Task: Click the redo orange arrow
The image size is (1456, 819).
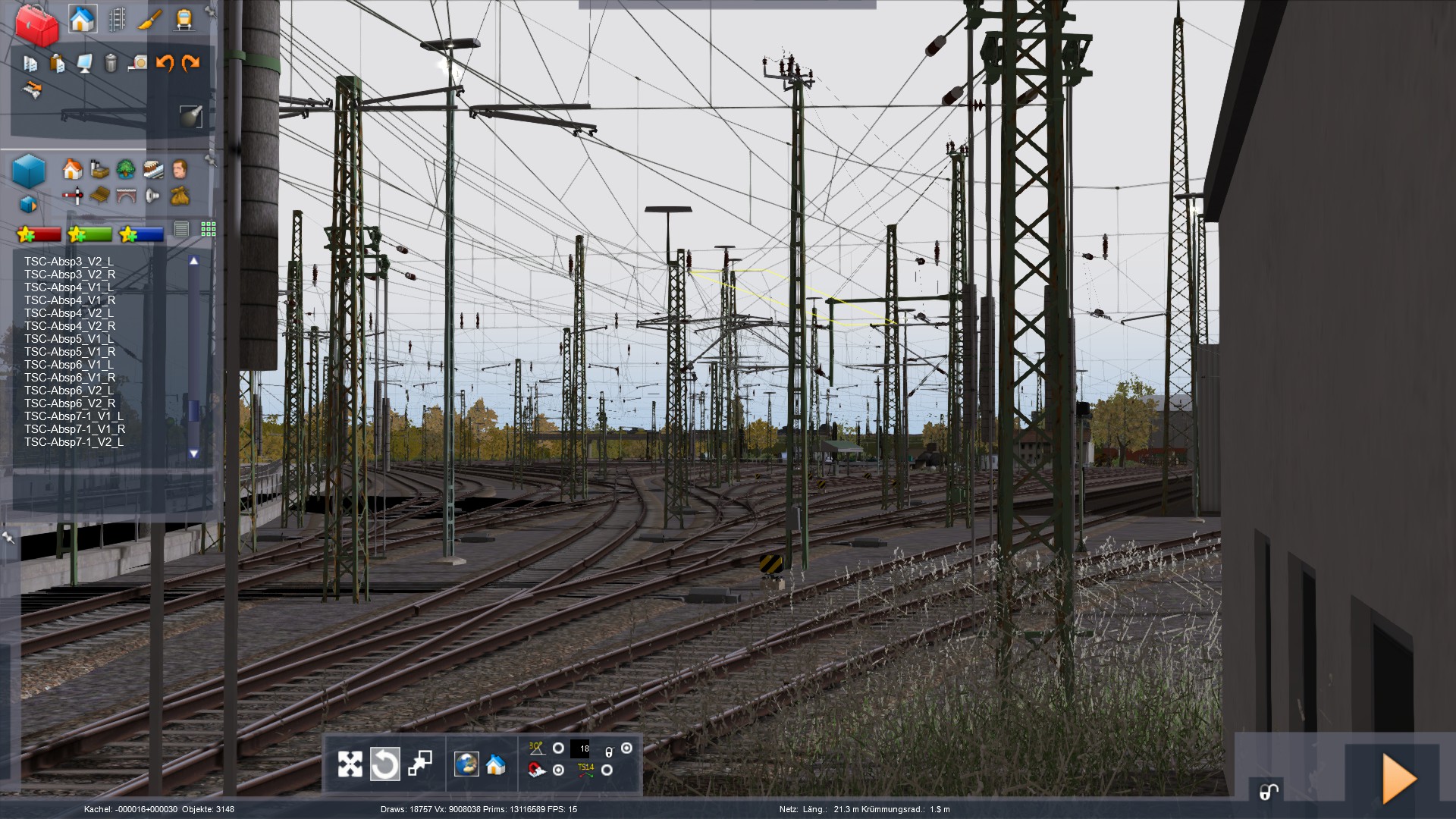Action: [191, 63]
